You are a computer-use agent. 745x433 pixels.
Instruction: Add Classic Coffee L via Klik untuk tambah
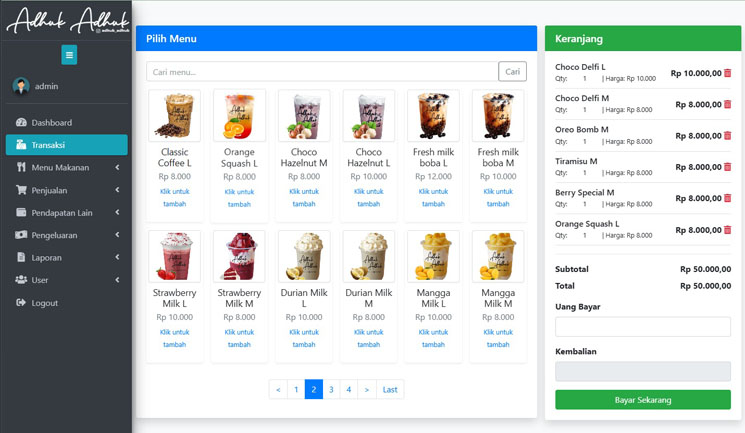[x=175, y=197]
